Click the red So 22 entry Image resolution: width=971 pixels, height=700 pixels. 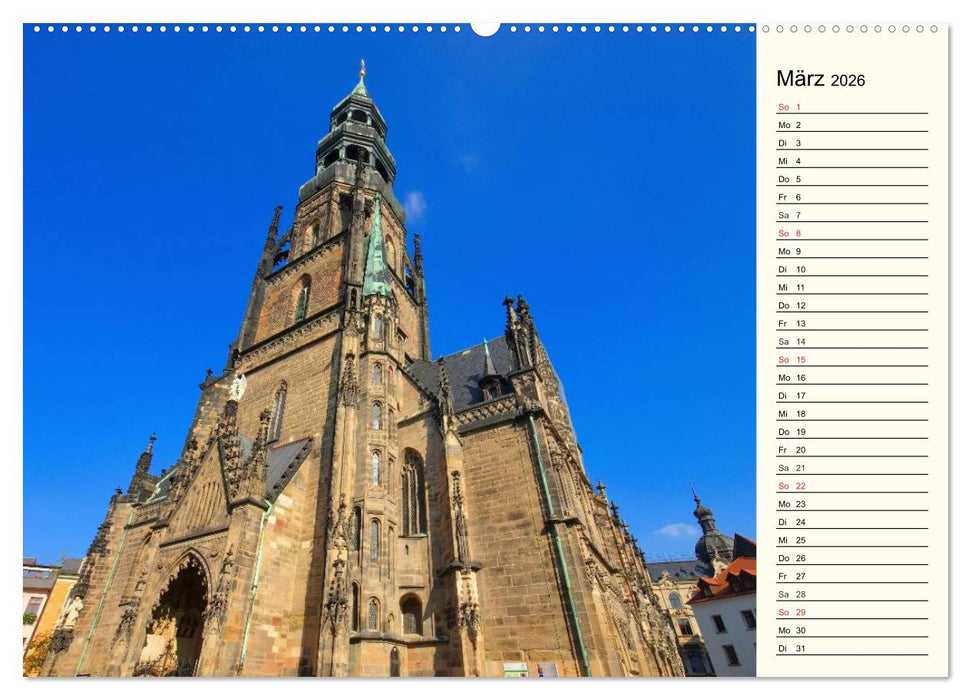(x=790, y=486)
